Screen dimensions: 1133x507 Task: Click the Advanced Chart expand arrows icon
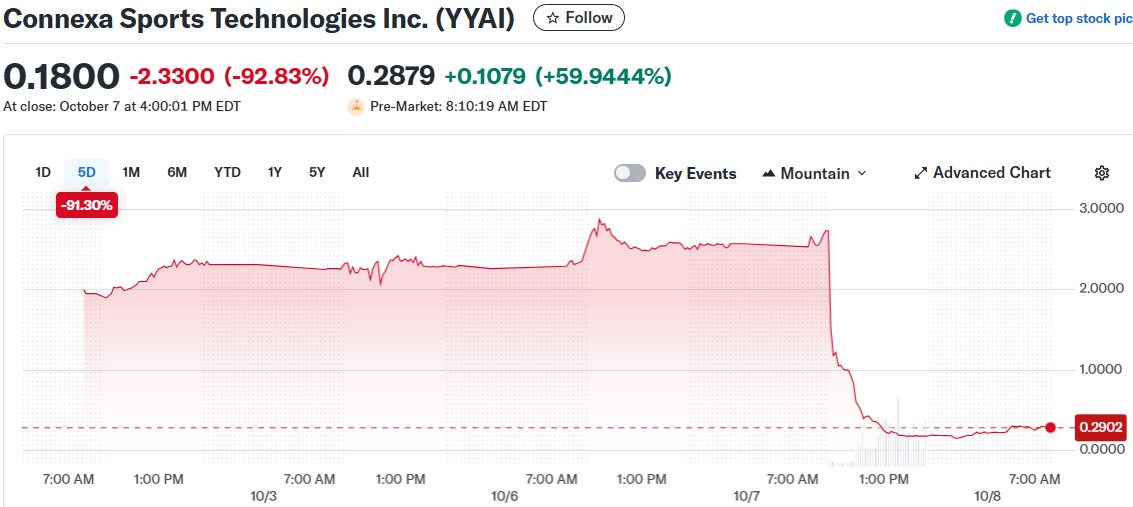click(x=921, y=173)
